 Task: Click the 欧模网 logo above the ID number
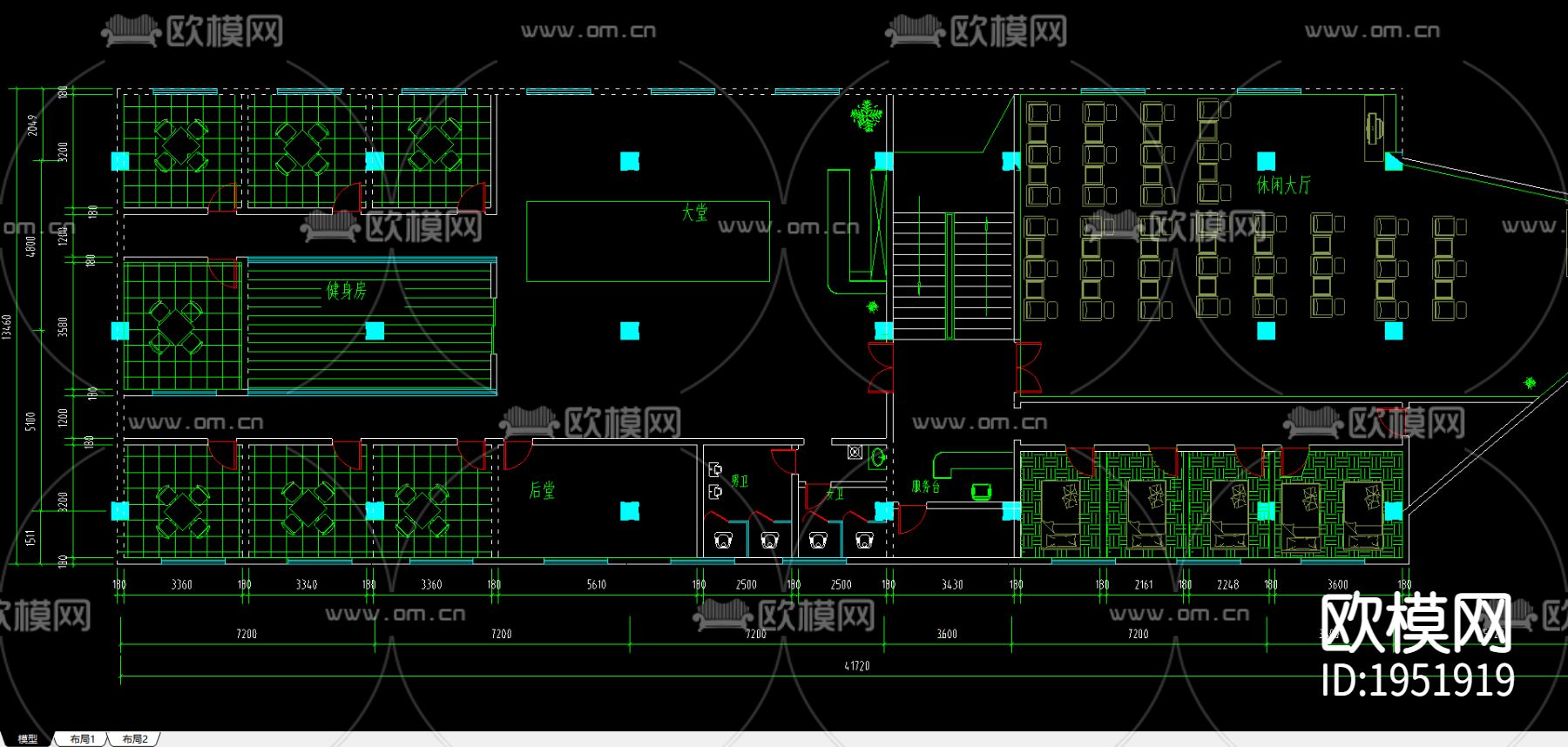[1416, 623]
